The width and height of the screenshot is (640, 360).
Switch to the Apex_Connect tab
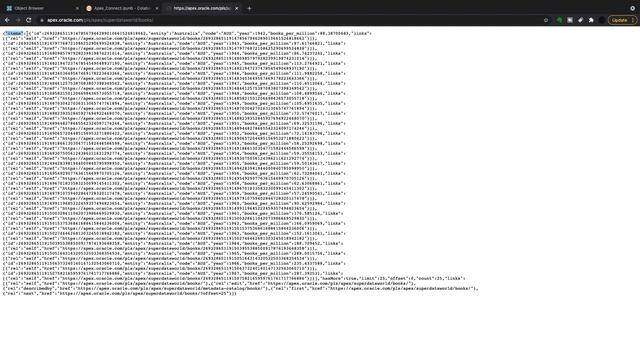(122, 8)
